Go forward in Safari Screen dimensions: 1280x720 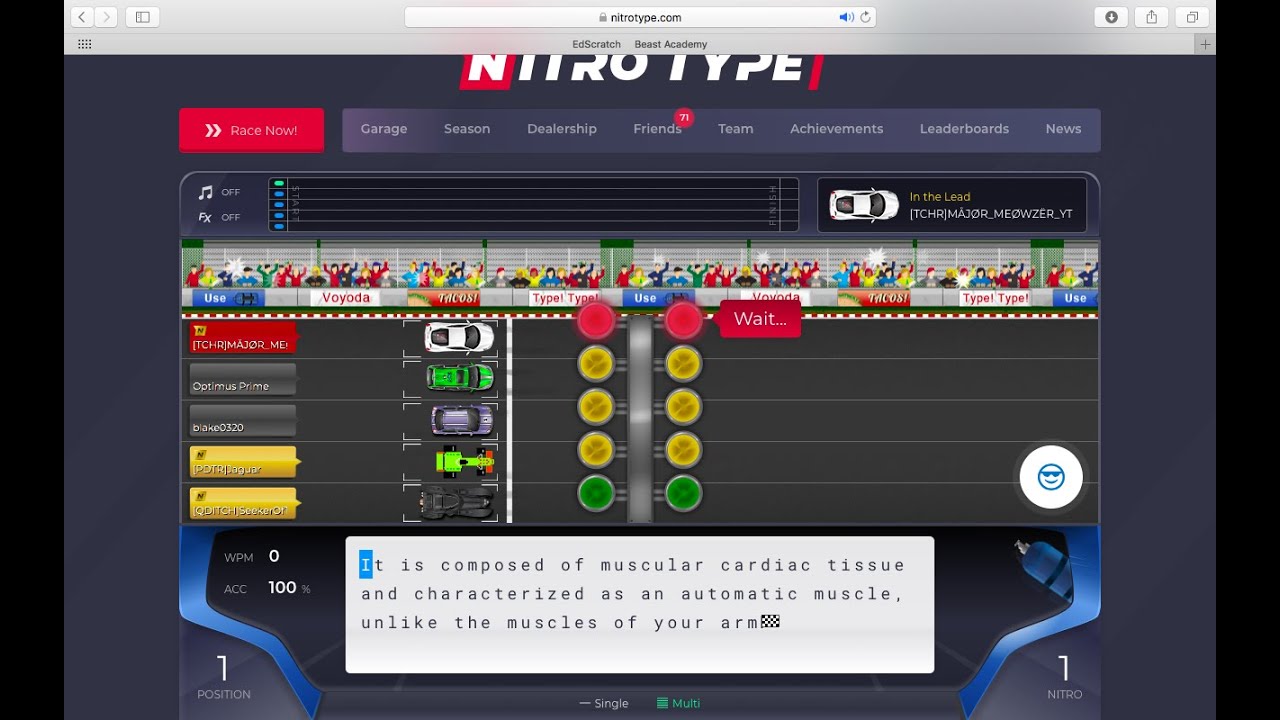106,17
